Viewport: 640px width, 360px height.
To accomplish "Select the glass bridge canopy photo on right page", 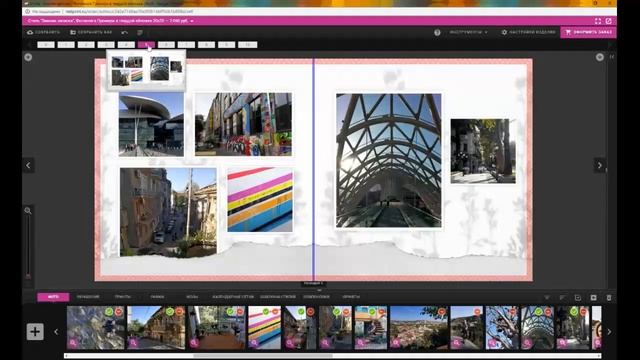I will point(389,160).
